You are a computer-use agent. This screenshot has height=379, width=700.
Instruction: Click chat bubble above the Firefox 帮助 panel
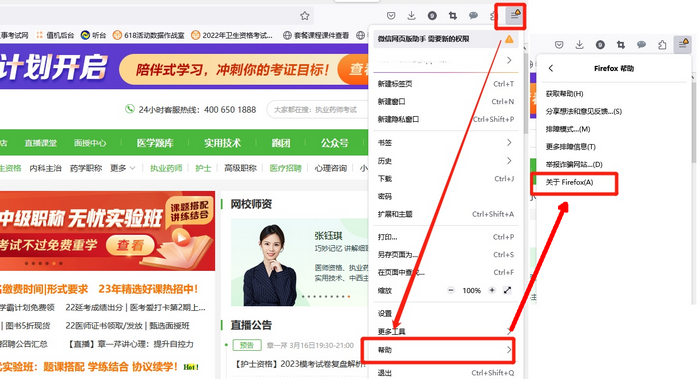(x=642, y=45)
